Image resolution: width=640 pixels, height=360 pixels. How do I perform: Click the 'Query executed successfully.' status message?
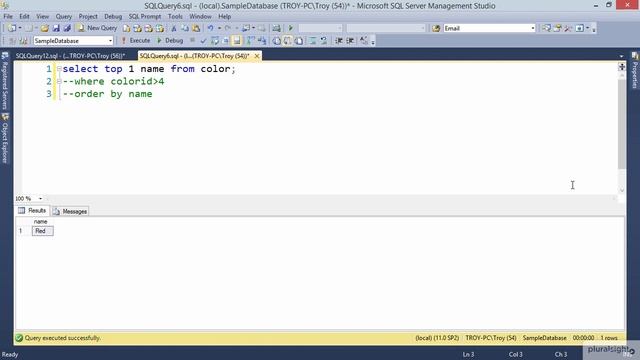point(62,338)
